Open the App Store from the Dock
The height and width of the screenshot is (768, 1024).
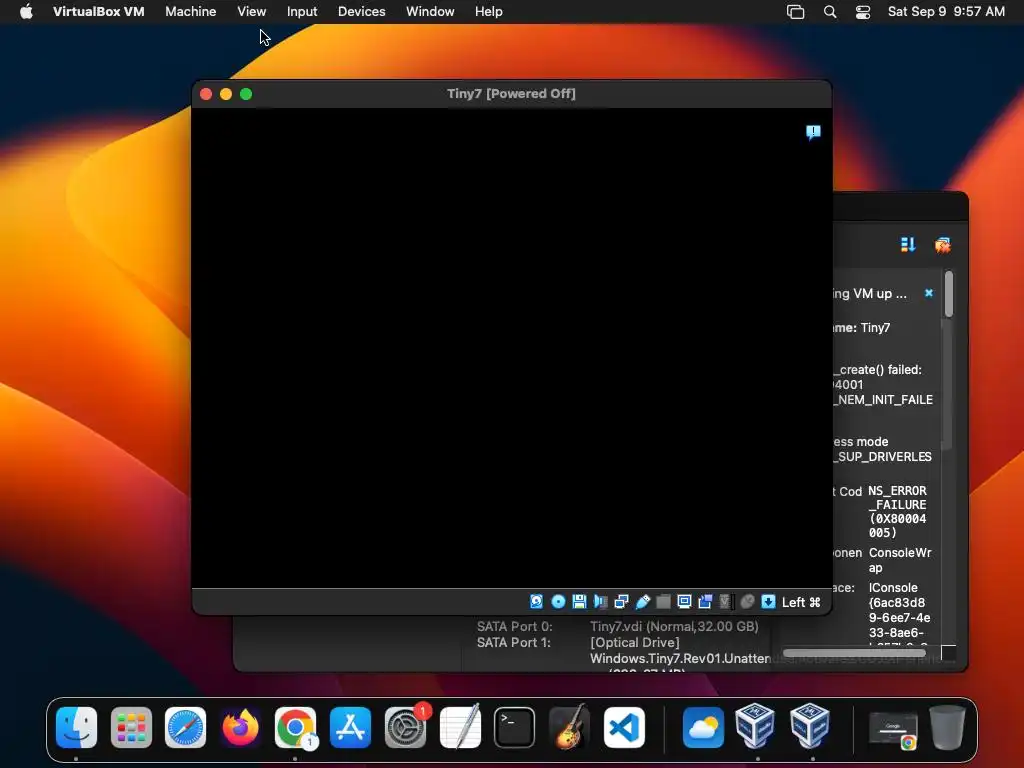coord(351,727)
